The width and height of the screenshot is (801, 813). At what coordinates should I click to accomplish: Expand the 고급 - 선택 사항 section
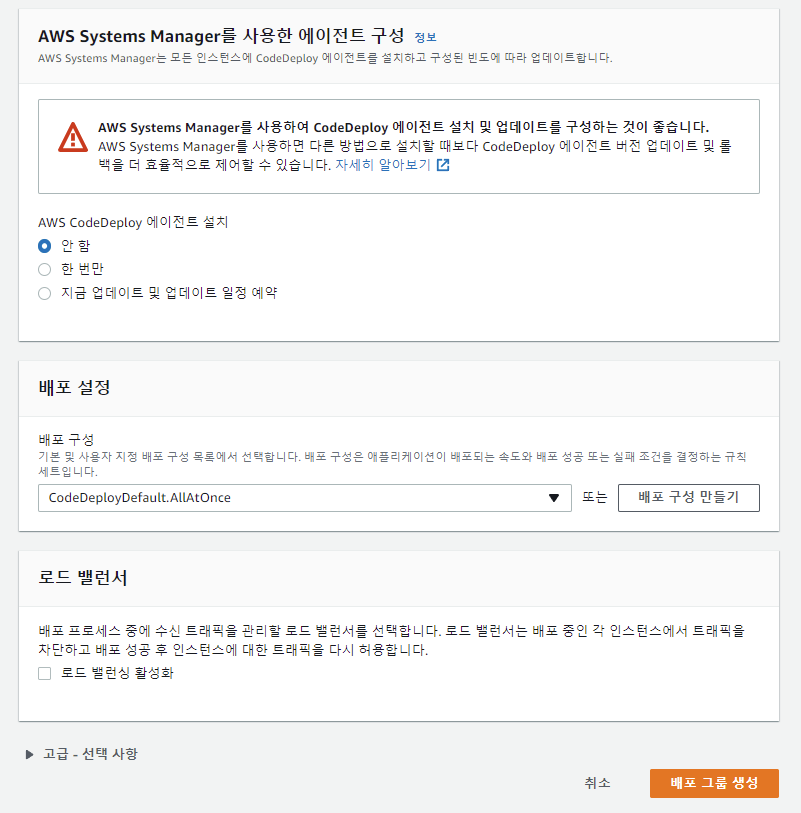tap(82, 754)
